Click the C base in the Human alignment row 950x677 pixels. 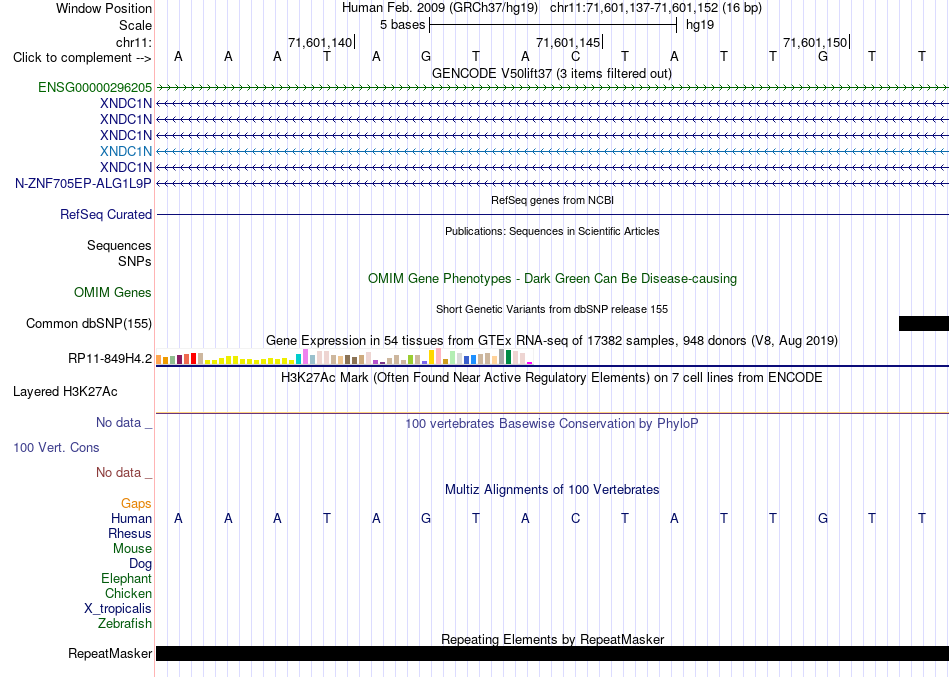pos(575,518)
